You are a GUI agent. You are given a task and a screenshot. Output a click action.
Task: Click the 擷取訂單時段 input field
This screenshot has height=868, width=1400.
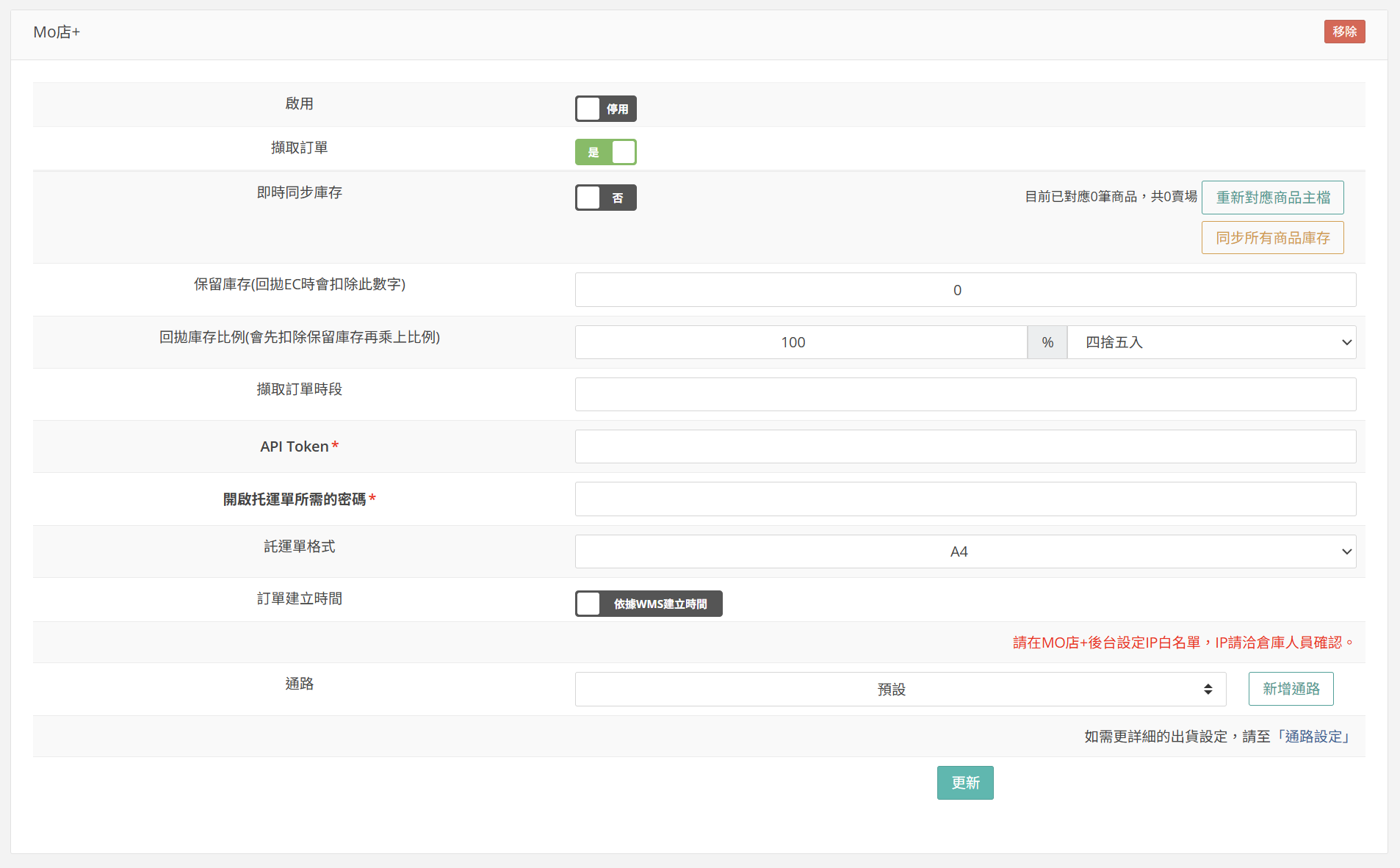964,394
